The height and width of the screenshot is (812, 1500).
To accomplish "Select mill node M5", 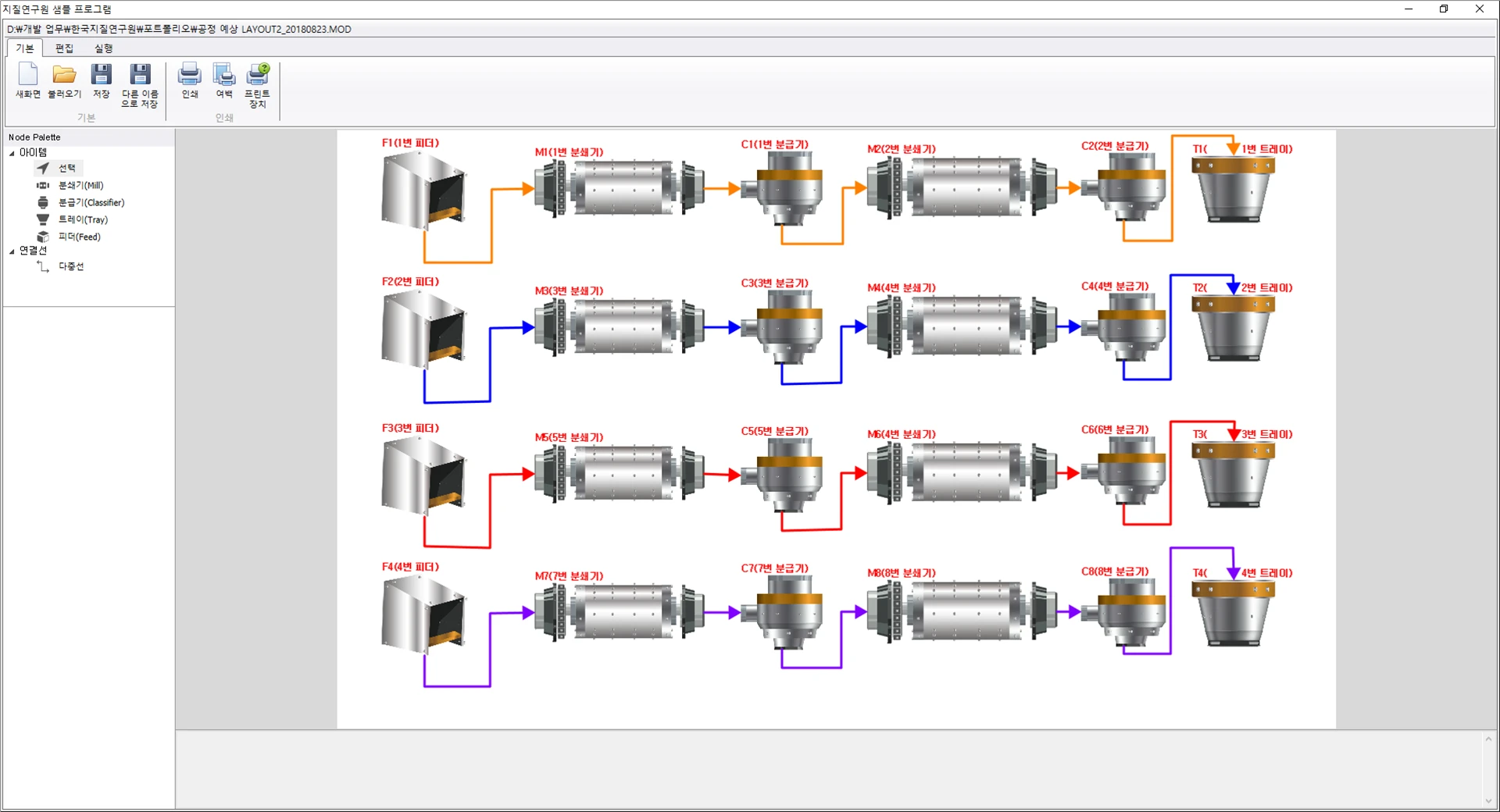I will tap(620, 473).
